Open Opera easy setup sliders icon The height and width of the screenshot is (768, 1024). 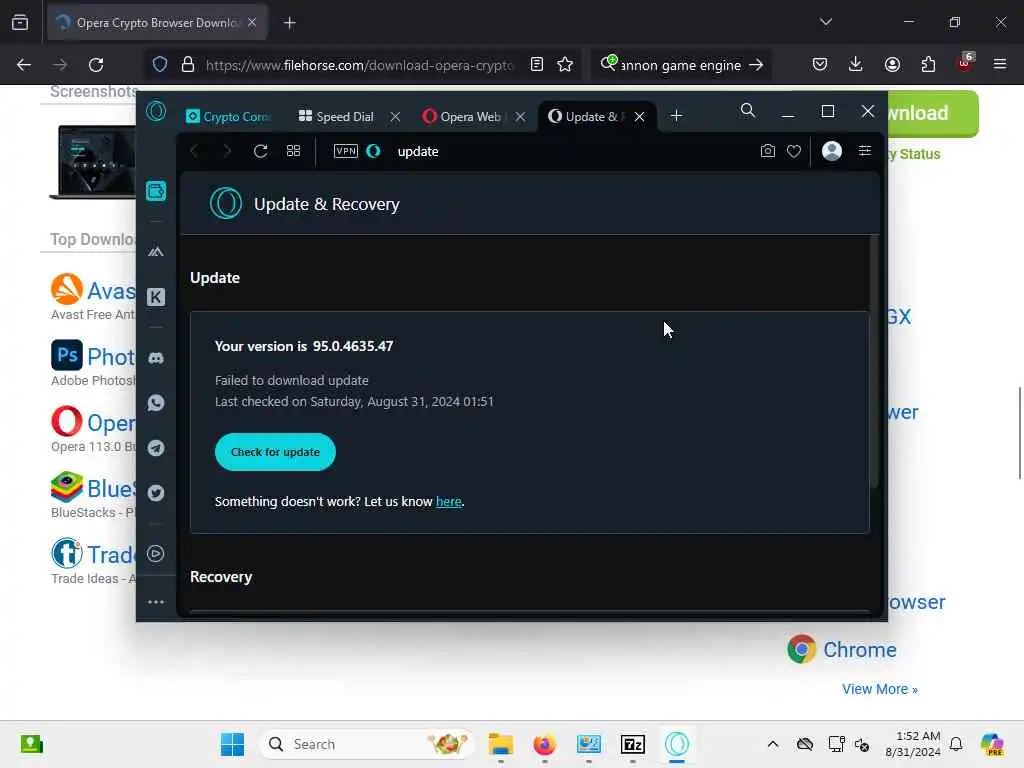865,152
